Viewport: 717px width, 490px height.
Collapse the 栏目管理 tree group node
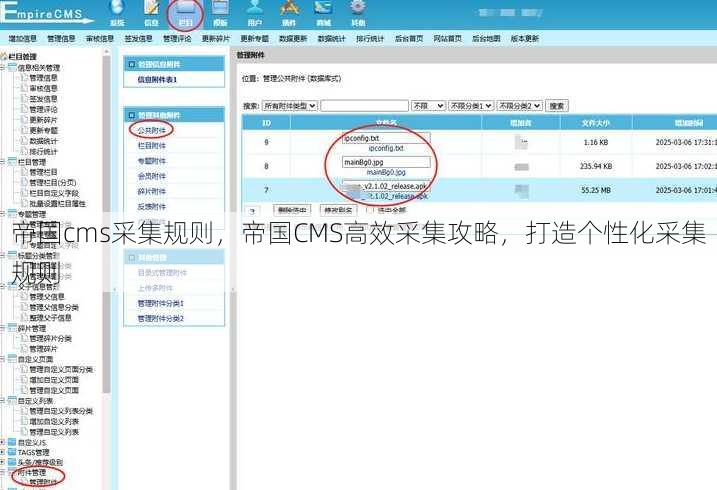[3, 162]
